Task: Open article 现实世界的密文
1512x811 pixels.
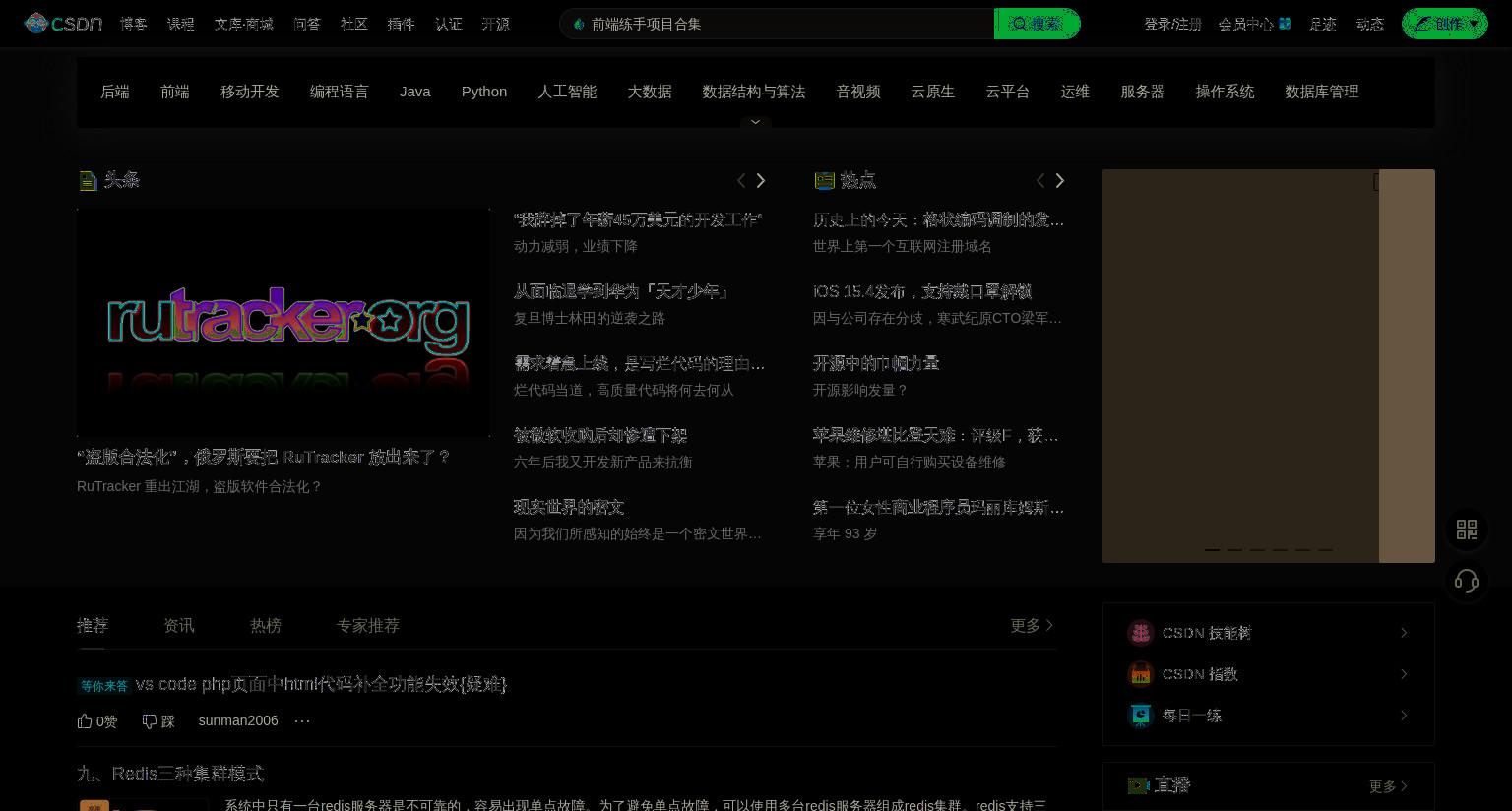Action: pos(569,507)
